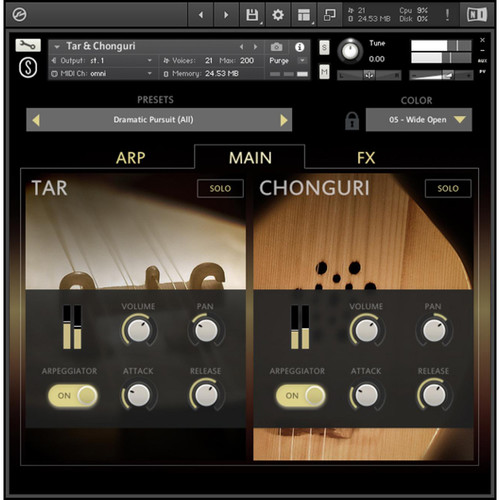Screen dimensions: 500x500
Task: Click the padlock color lock icon
Action: click(352, 121)
